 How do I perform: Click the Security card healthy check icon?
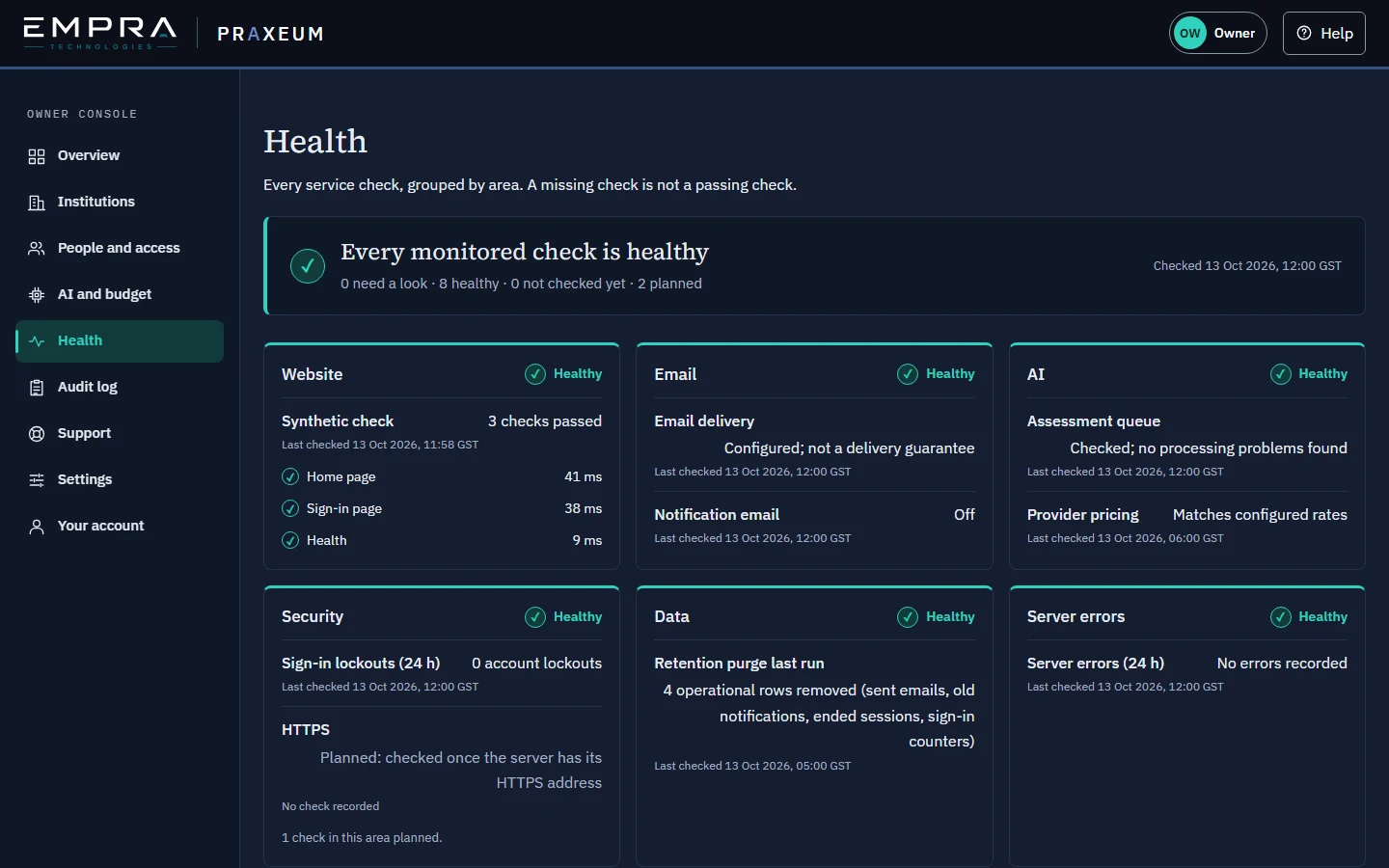(x=535, y=617)
